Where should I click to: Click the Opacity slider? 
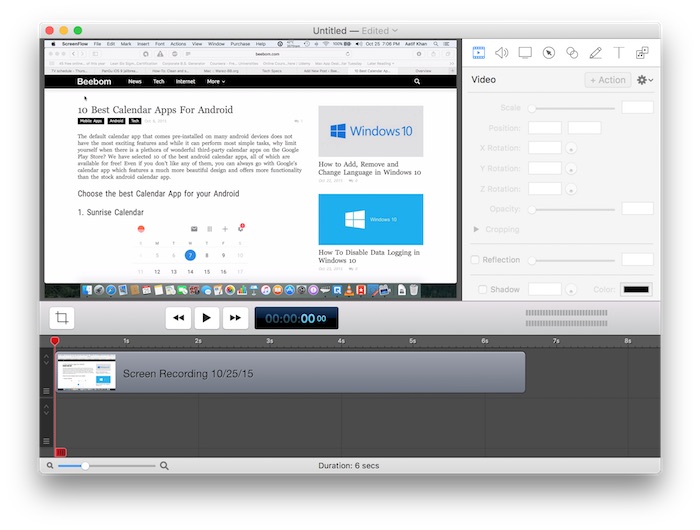click(x=571, y=209)
